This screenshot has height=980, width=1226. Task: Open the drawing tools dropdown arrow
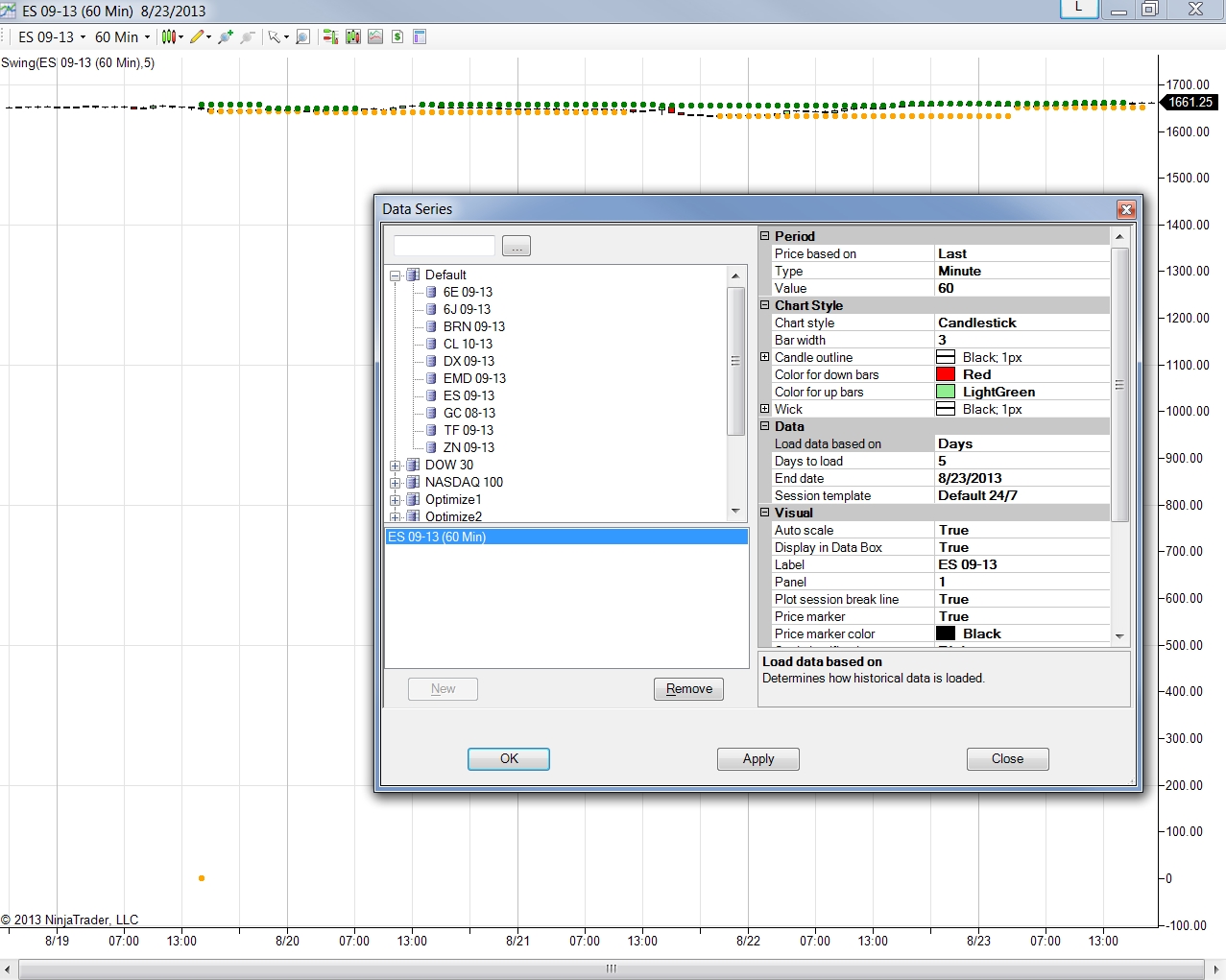[x=208, y=36]
